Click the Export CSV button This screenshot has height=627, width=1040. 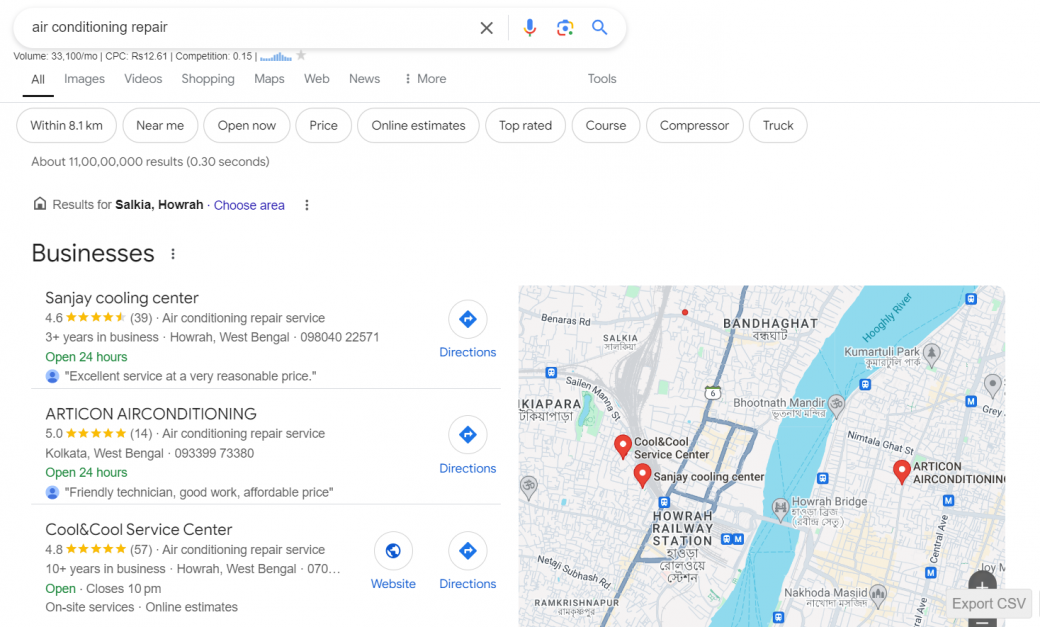point(988,604)
